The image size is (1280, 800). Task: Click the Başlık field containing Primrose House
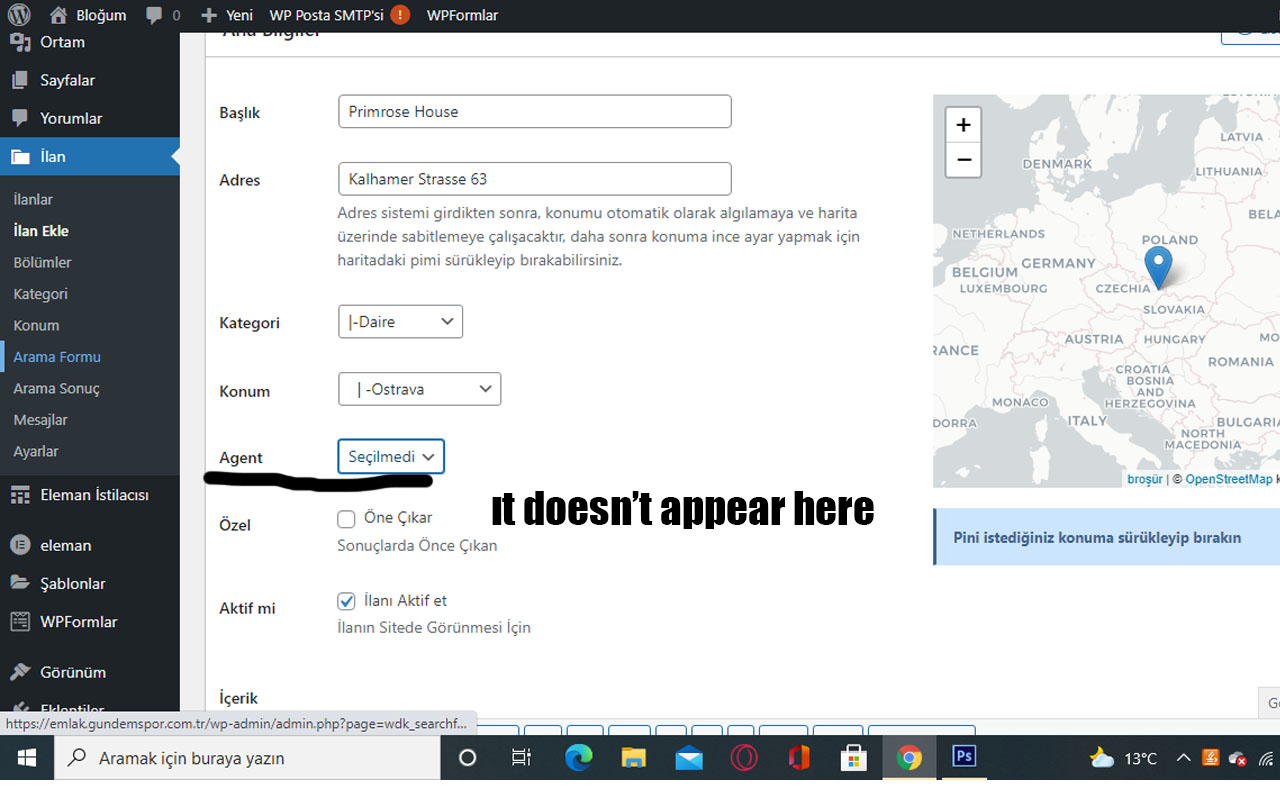tap(534, 112)
